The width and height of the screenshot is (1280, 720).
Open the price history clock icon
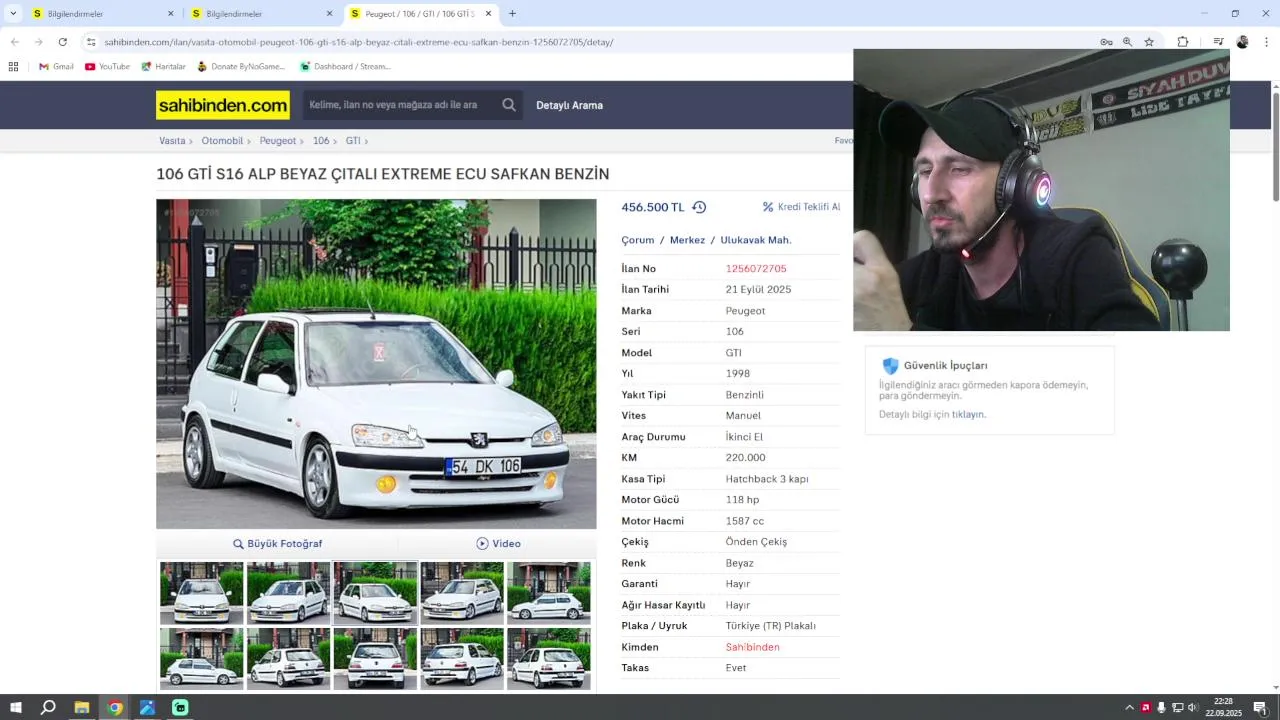point(699,207)
